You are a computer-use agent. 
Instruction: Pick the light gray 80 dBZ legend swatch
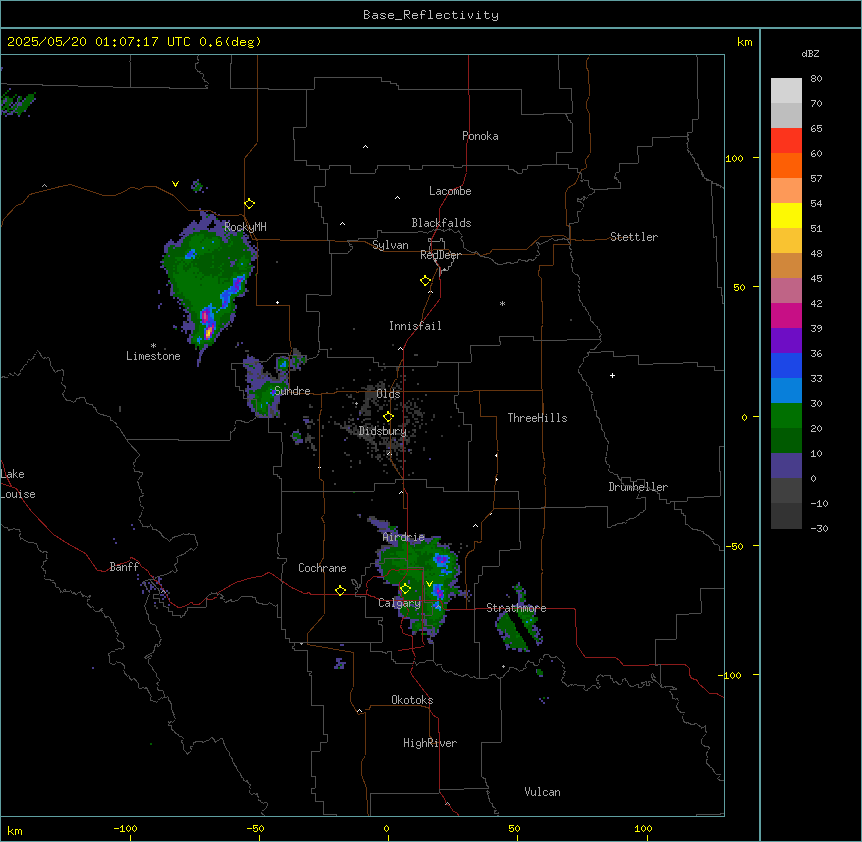786,91
